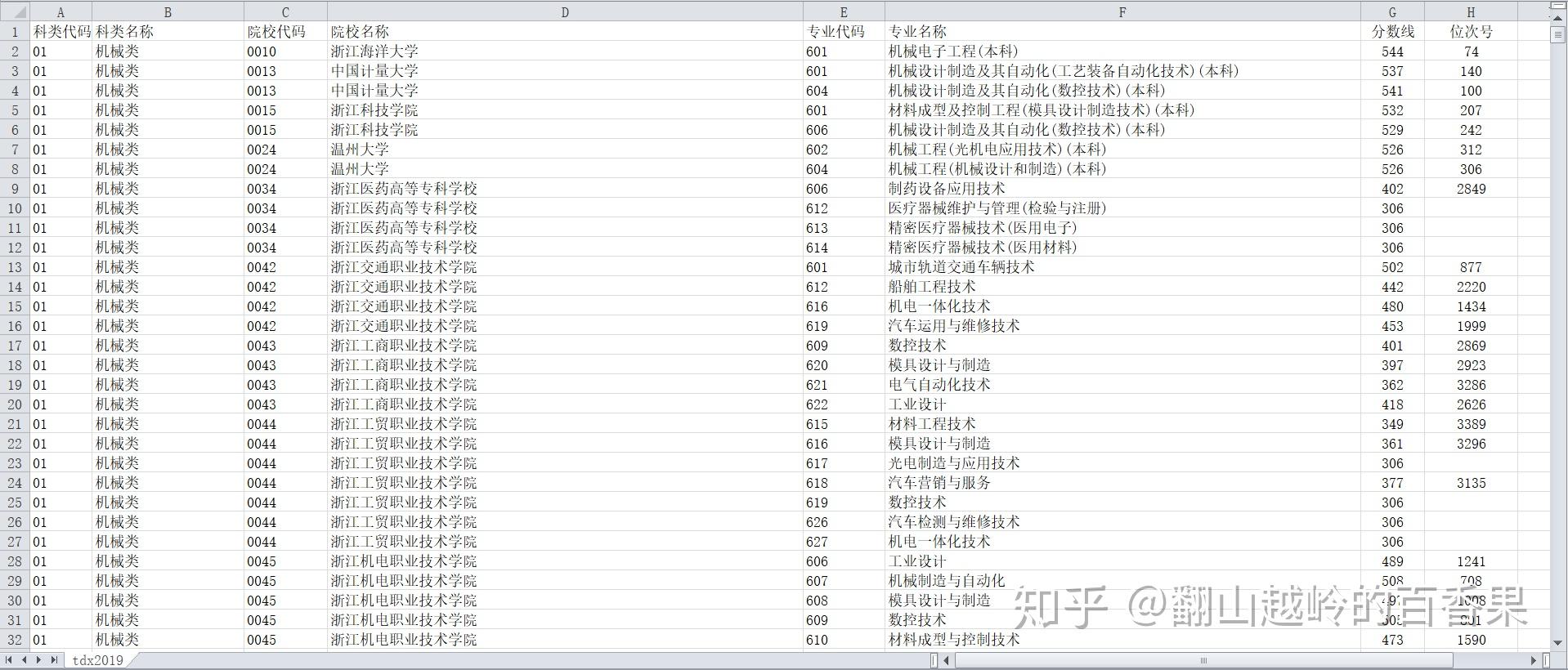The width and height of the screenshot is (1568, 670).
Task: Jump to the last sheet with the navigation arrow
Action: point(54,660)
